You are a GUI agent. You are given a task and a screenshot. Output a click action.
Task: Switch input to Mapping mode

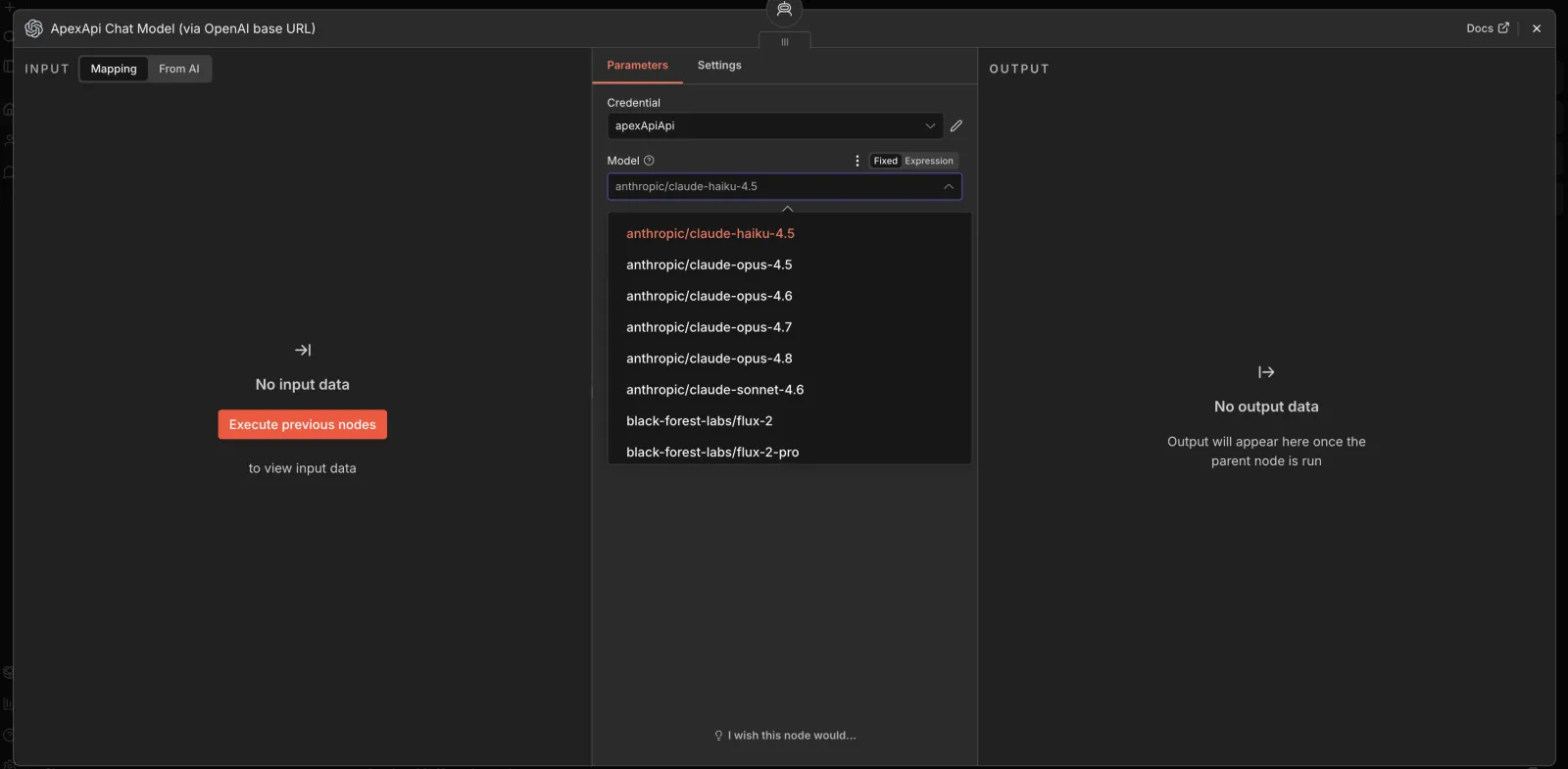114,69
